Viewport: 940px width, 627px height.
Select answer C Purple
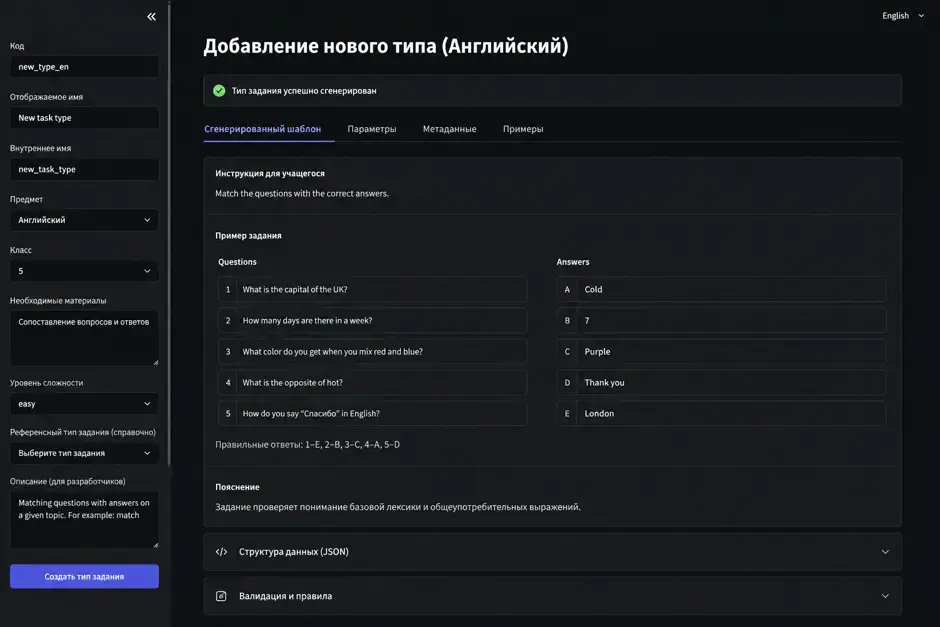(721, 351)
